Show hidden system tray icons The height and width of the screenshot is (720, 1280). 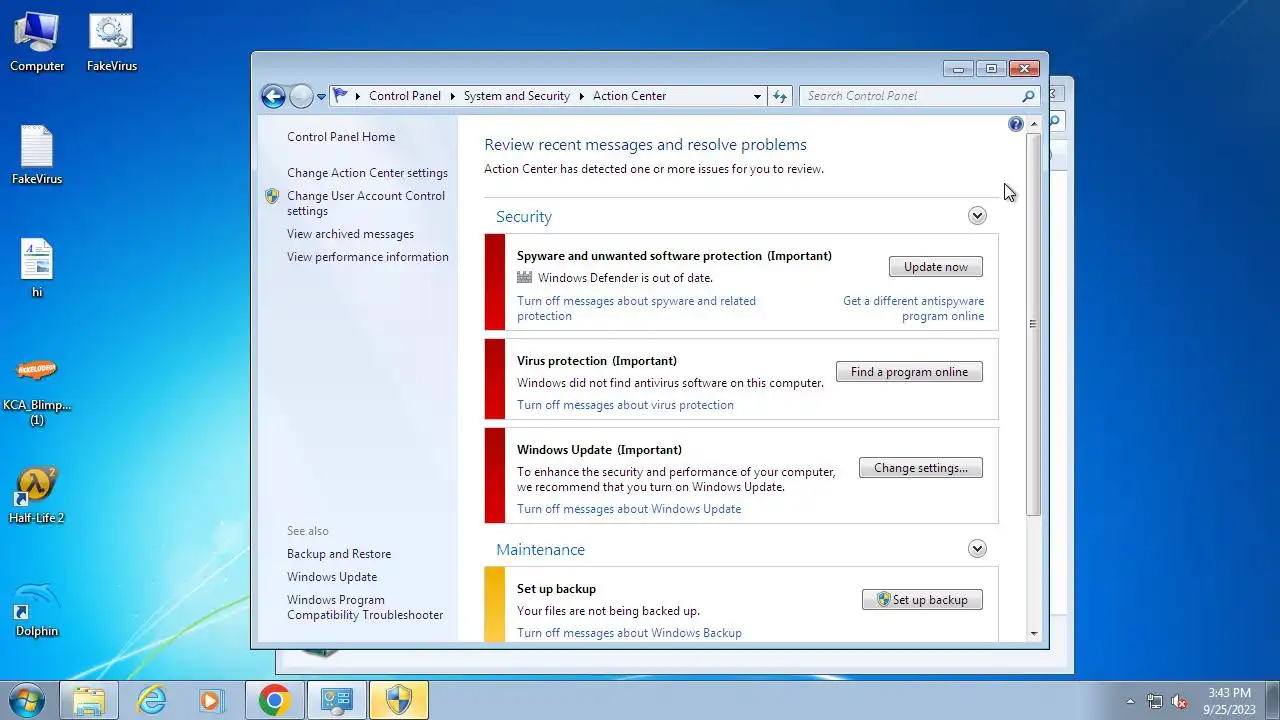pos(1131,701)
